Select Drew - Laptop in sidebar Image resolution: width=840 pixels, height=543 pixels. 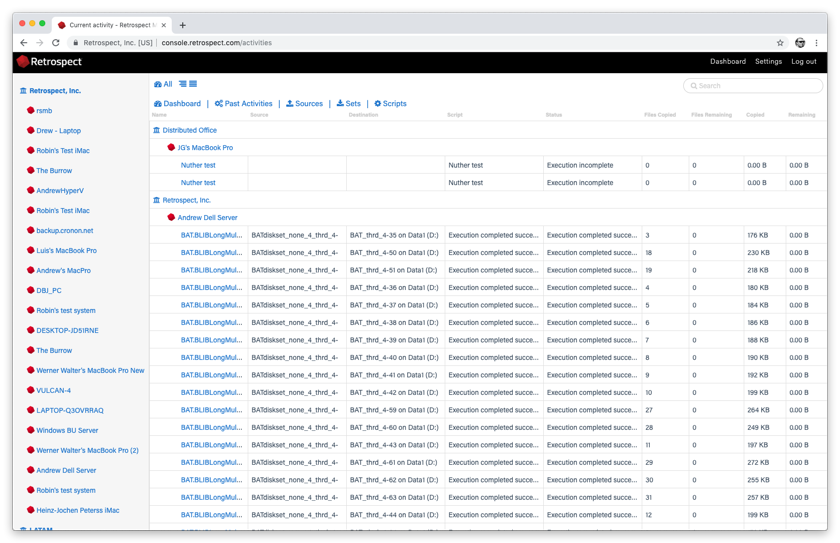coord(58,131)
